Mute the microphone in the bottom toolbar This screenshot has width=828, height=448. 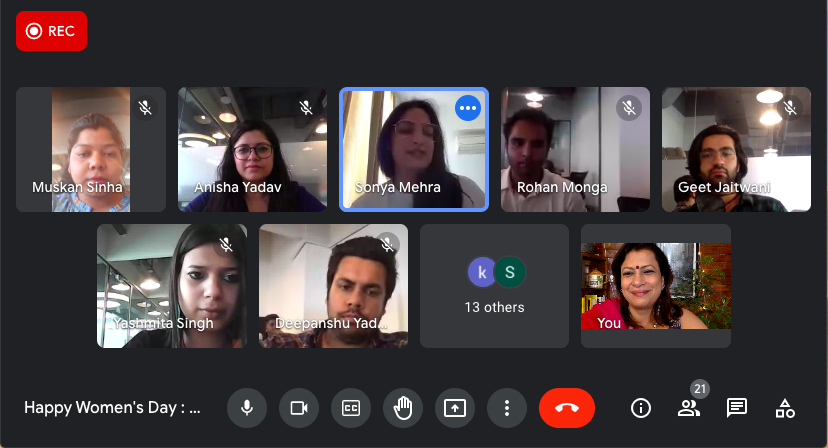pyautogui.click(x=247, y=408)
